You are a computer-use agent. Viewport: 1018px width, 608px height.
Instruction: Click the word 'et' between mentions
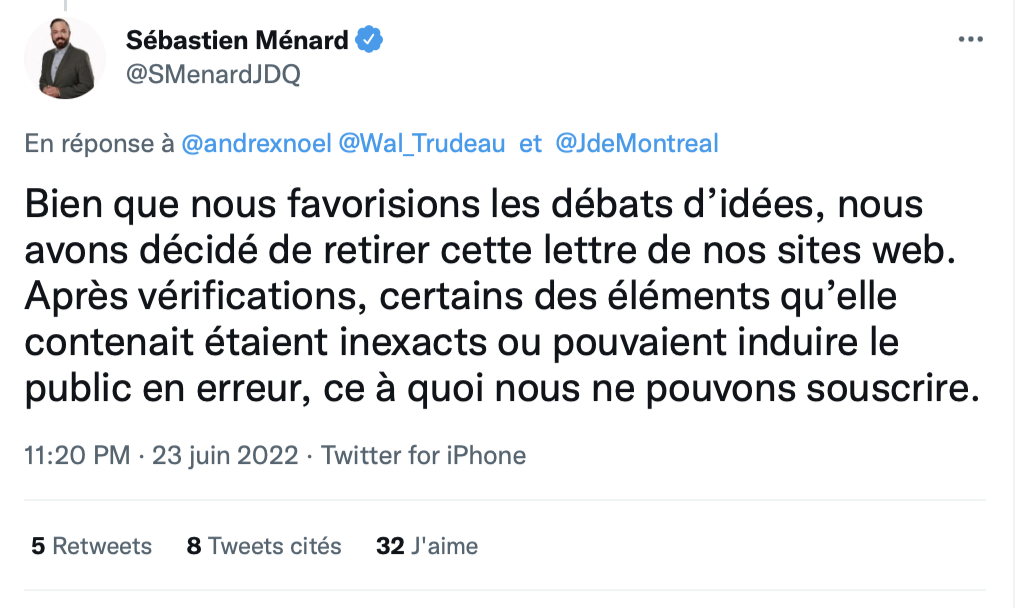point(530,143)
